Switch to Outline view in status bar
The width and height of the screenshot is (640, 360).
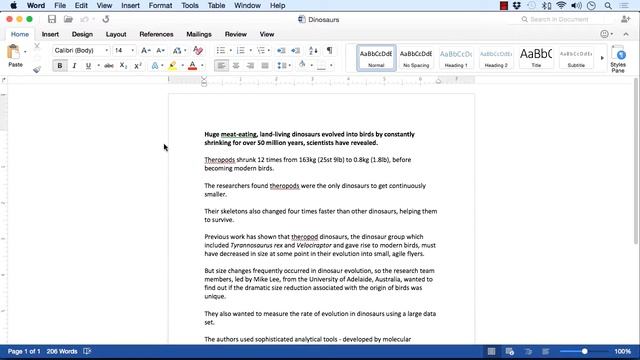528,351
